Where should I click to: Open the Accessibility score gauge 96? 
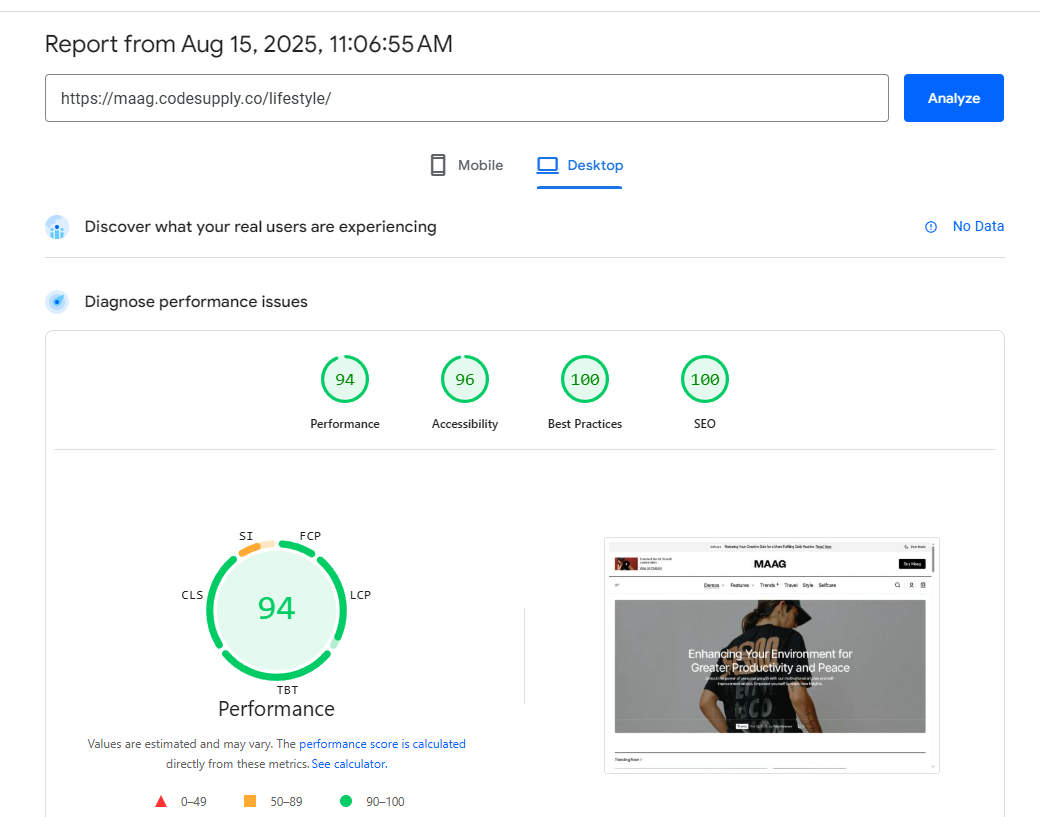(x=465, y=379)
